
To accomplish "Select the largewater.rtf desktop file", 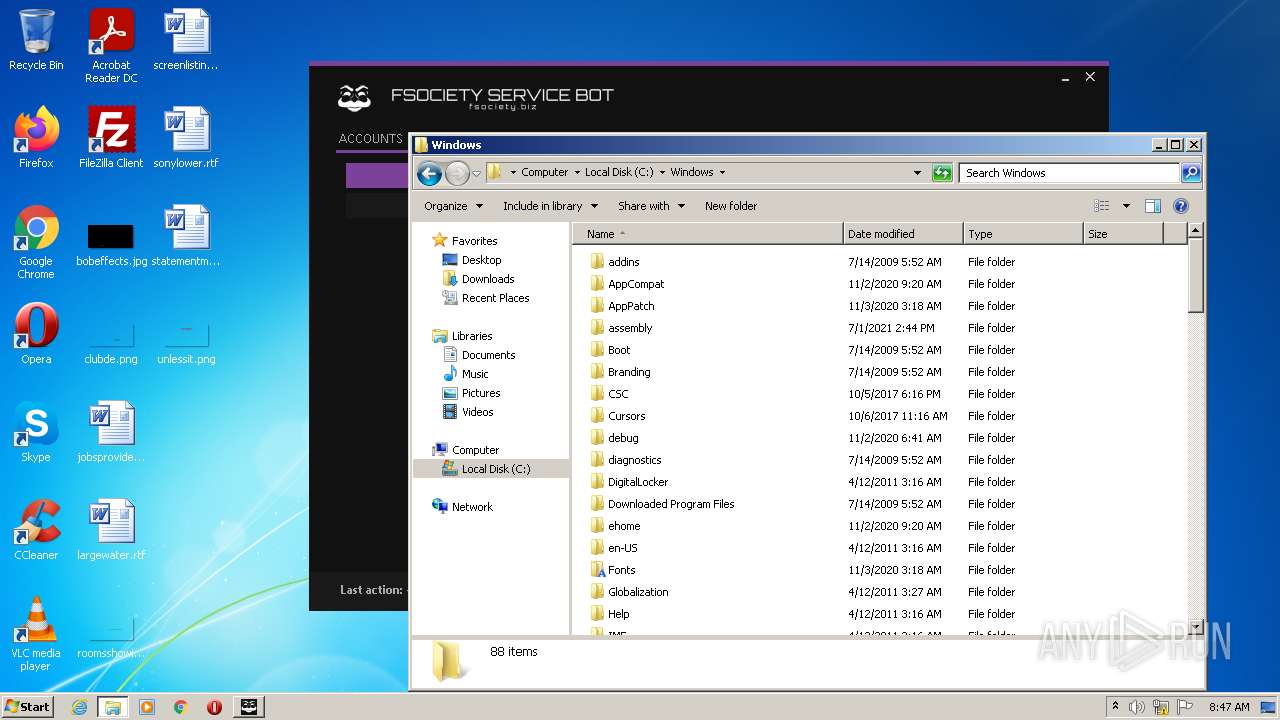I will click(111, 530).
